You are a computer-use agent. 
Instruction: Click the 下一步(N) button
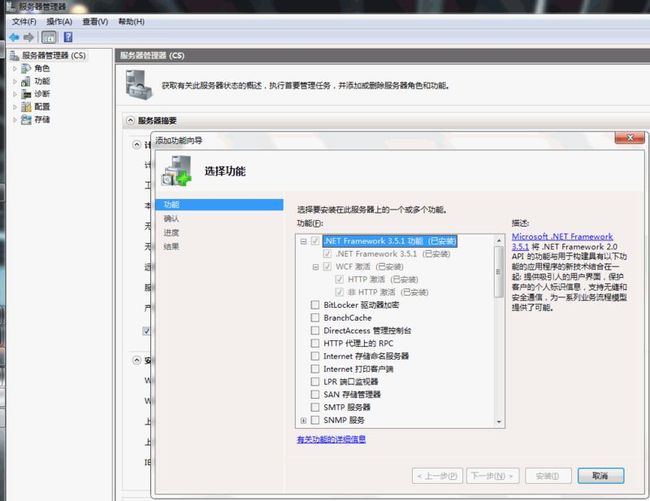click(x=492, y=476)
